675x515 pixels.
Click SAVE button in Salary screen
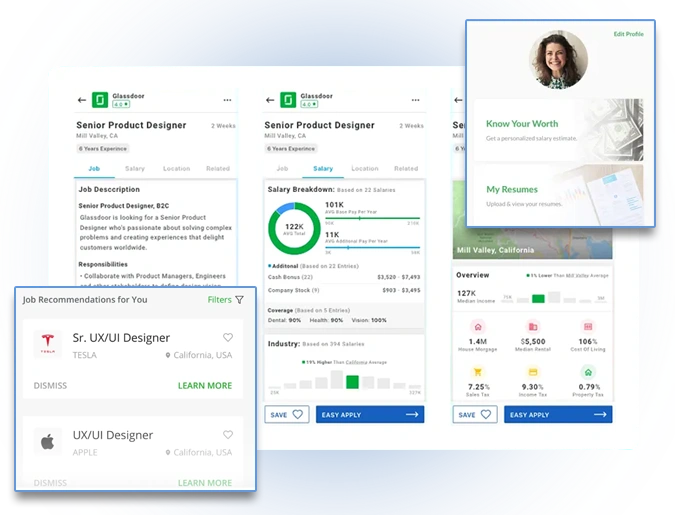[x=287, y=415]
